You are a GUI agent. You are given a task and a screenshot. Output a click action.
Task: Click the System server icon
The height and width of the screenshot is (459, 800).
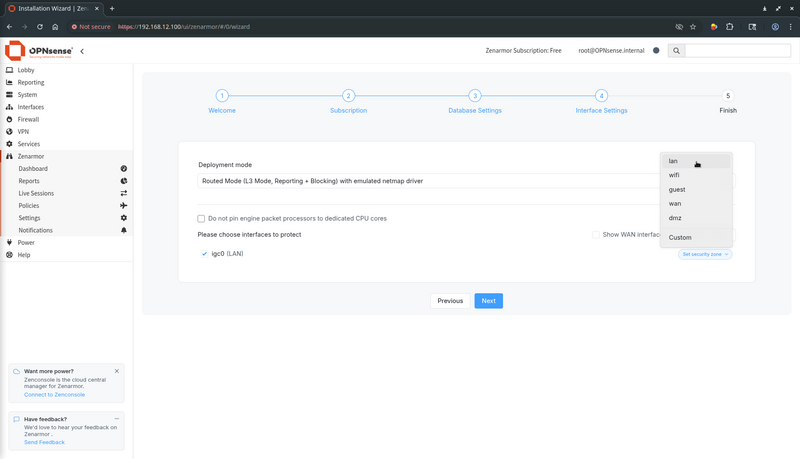pos(9,94)
